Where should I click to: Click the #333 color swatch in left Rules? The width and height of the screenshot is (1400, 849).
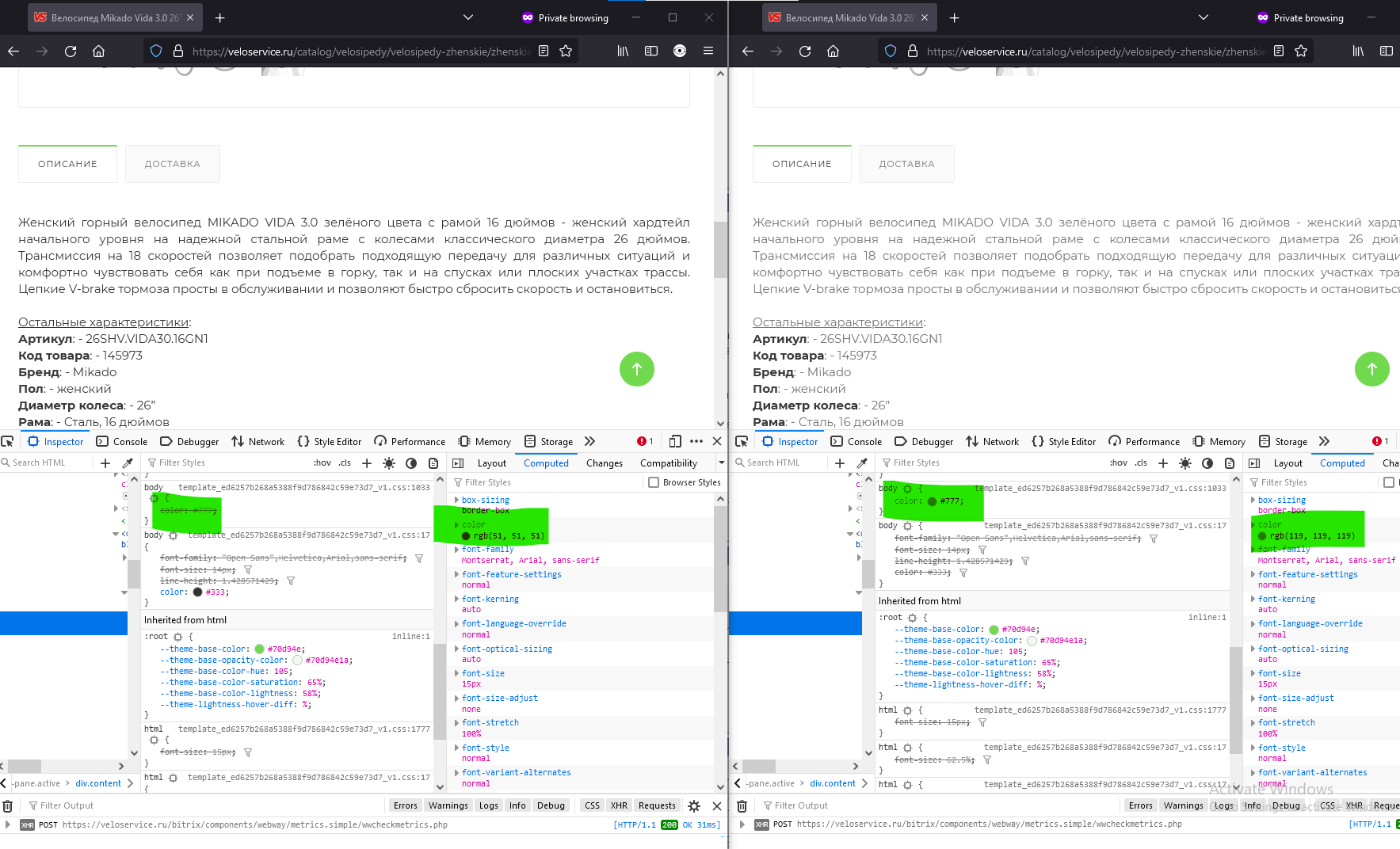[x=197, y=592]
